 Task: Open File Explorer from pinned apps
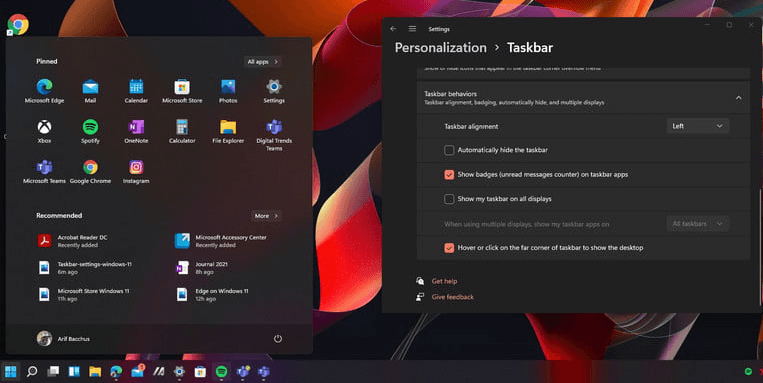pos(228,132)
